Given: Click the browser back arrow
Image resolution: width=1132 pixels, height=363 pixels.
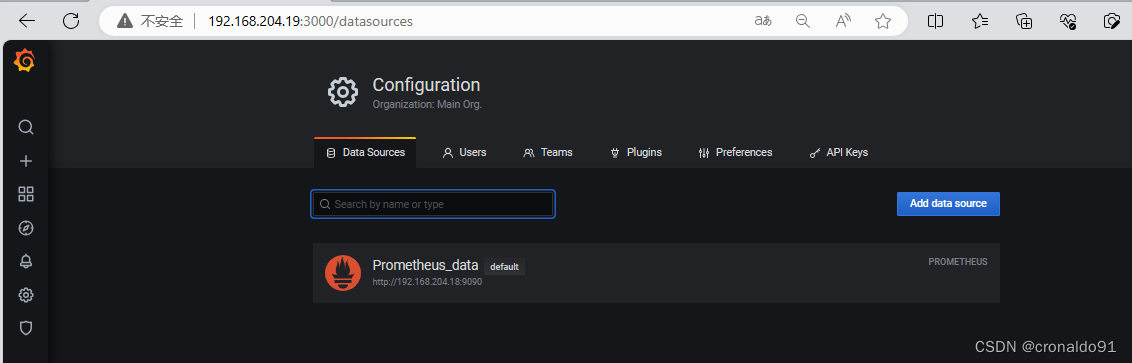Looking at the screenshot, I should [x=27, y=21].
